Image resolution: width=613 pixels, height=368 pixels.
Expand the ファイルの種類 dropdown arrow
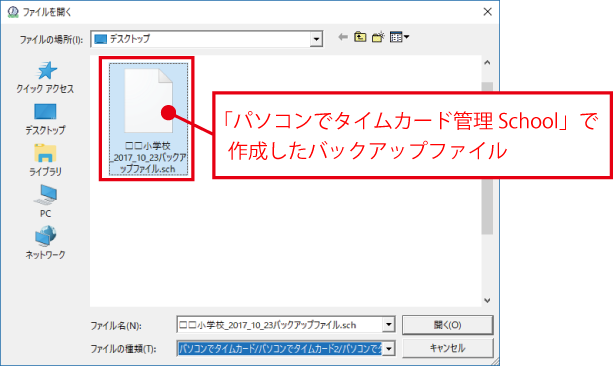coord(389,348)
